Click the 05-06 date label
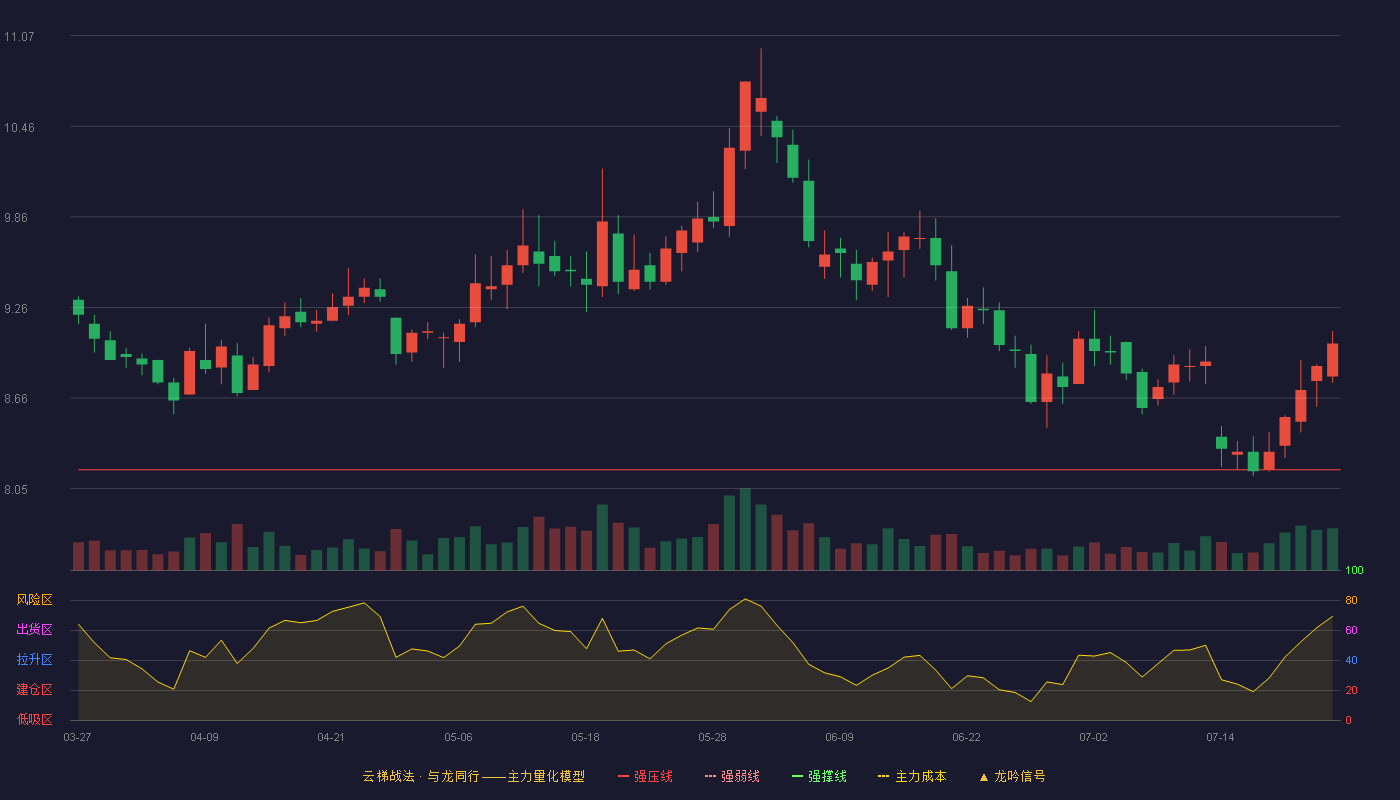 pos(458,737)
